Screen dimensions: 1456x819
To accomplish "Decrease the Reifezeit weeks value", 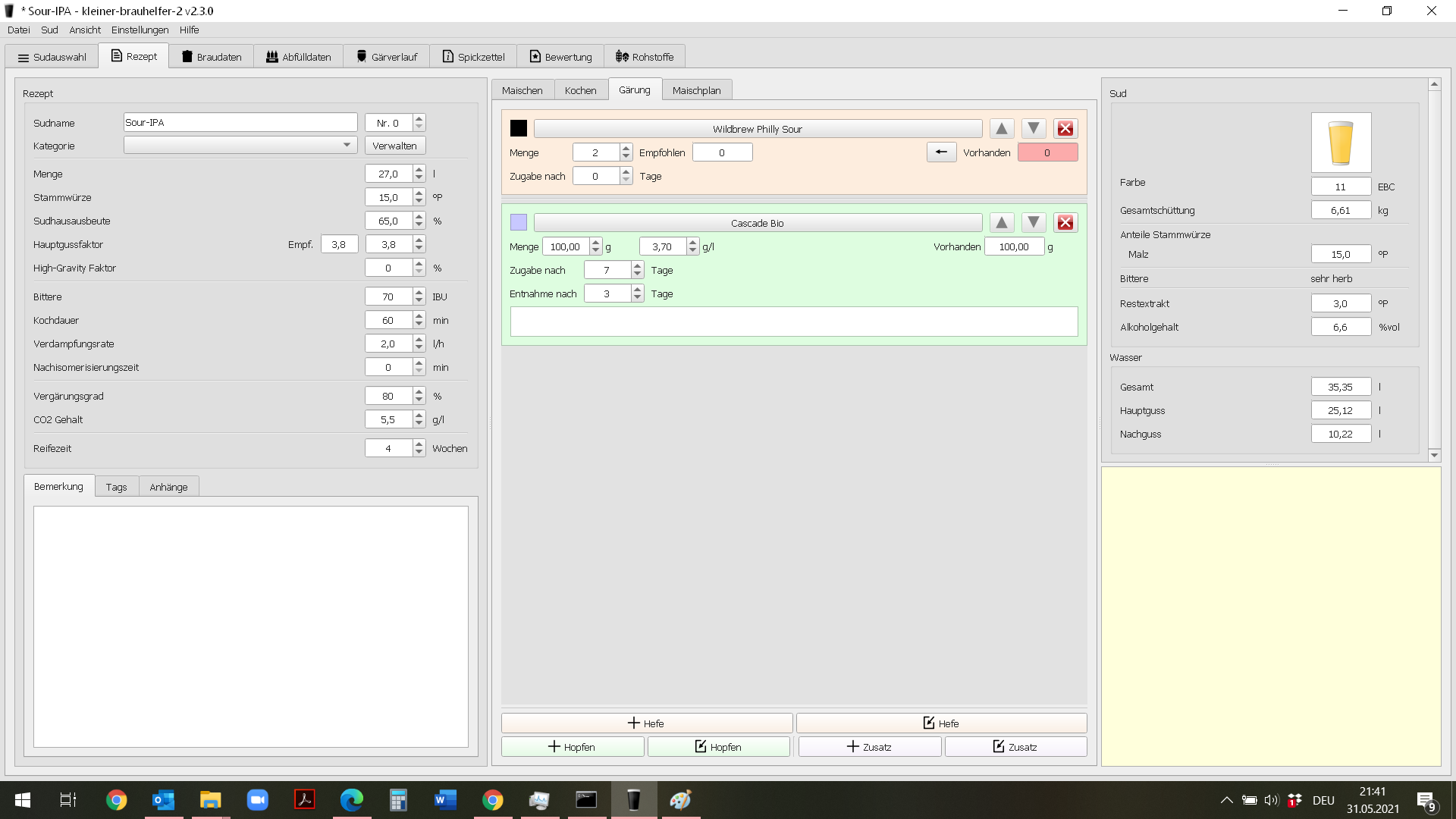I will (x=419, y=453).
